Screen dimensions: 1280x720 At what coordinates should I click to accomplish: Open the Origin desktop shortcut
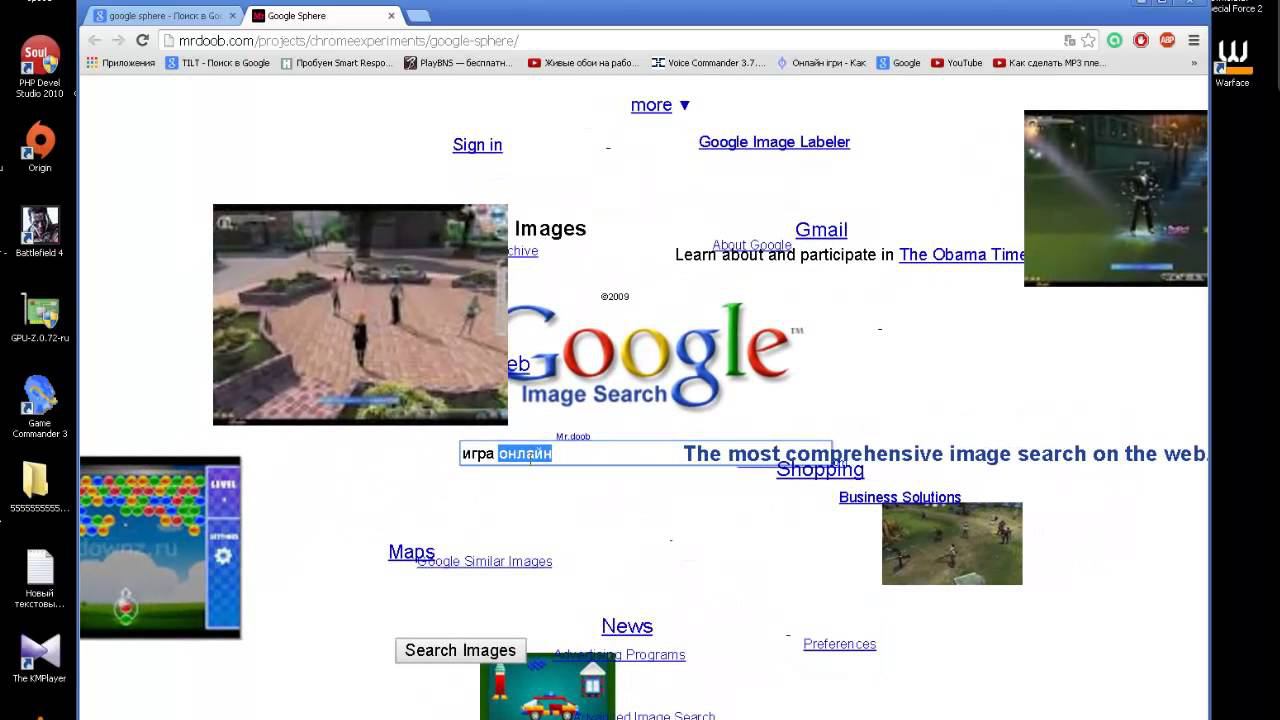click(x=39, y=146)
